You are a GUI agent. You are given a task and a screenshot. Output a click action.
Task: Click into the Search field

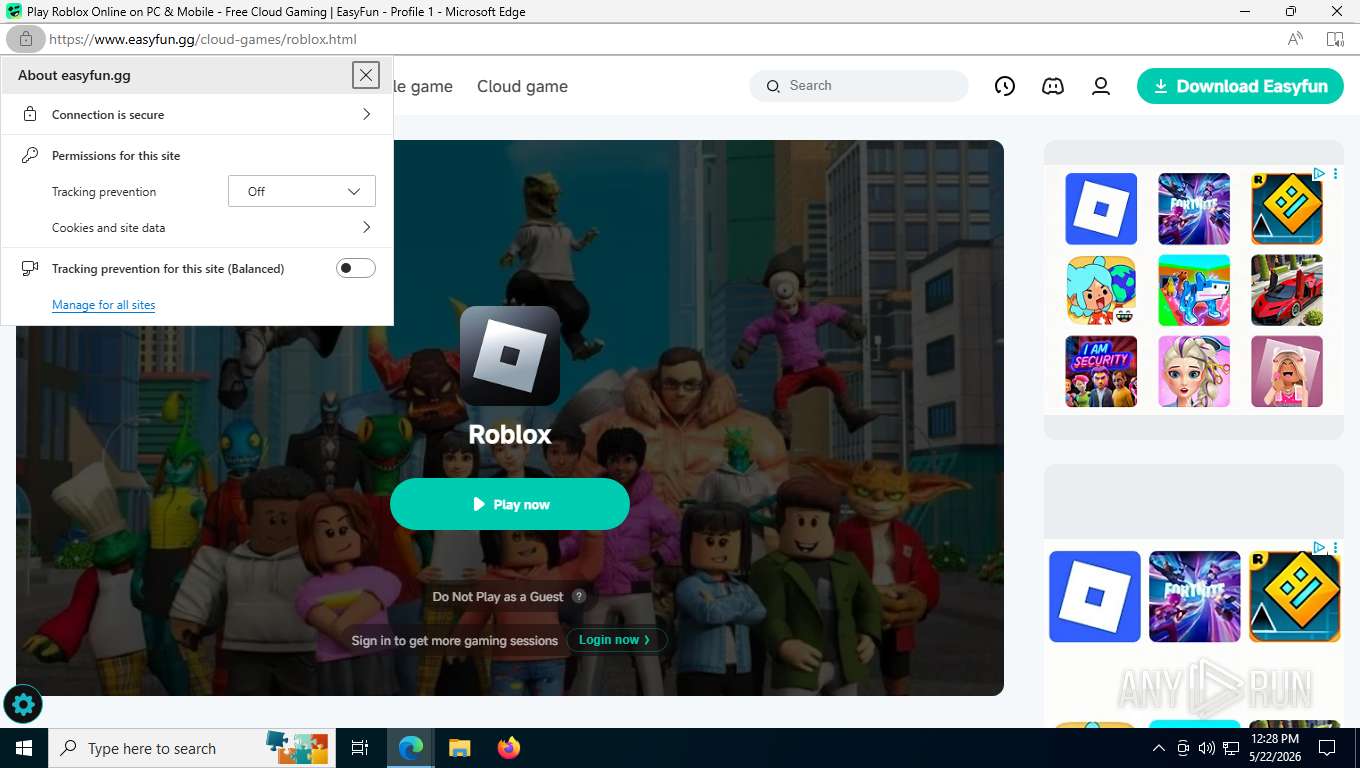coord(859,86)
